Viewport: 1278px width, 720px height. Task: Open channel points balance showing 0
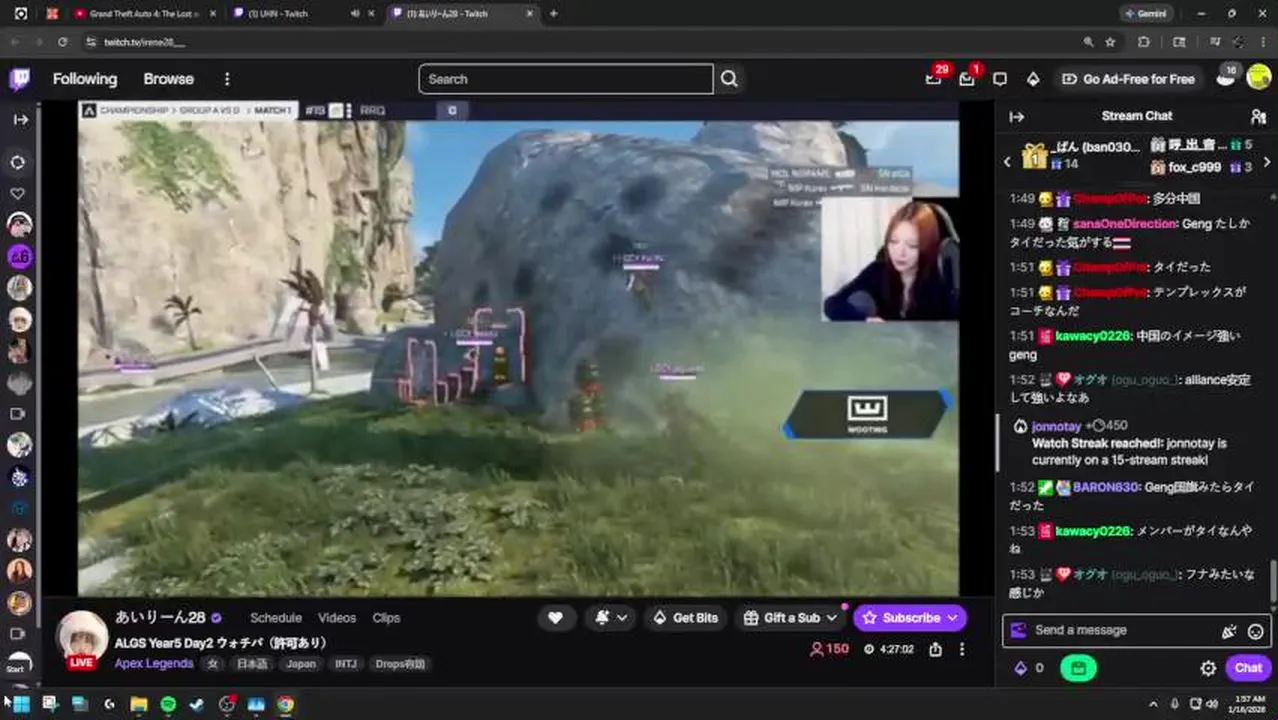1029,668
